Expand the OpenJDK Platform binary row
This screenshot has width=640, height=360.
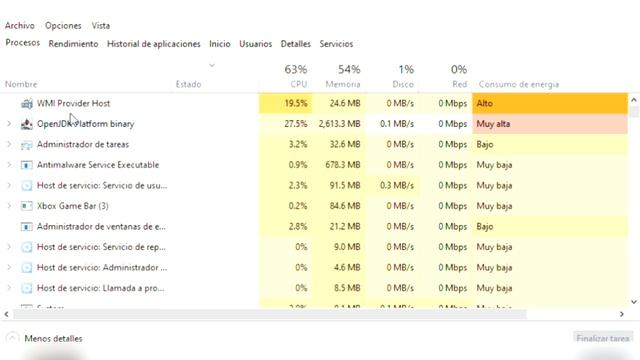[9, 124]
